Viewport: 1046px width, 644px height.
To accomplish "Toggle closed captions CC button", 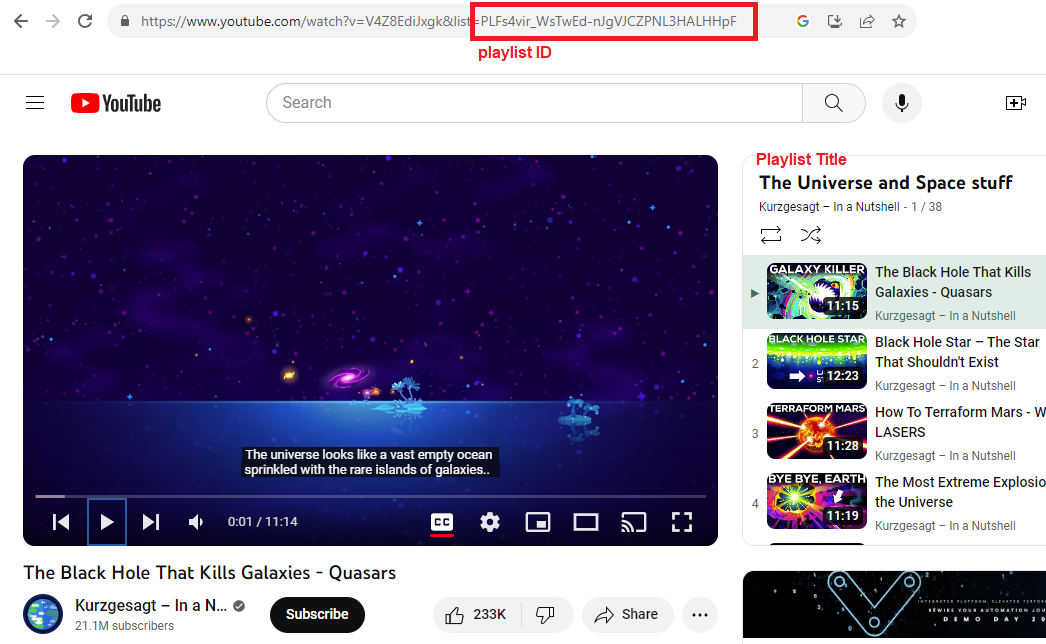I will [441, 522].
